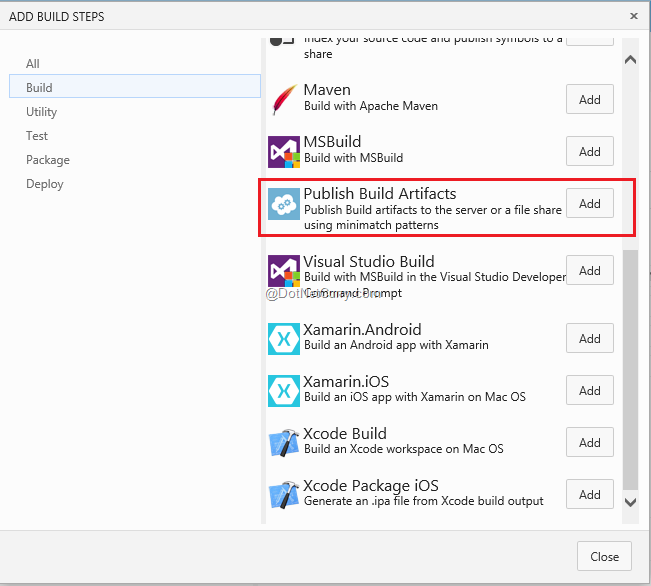
Task: Select the All category
Action: coord(33,64)
